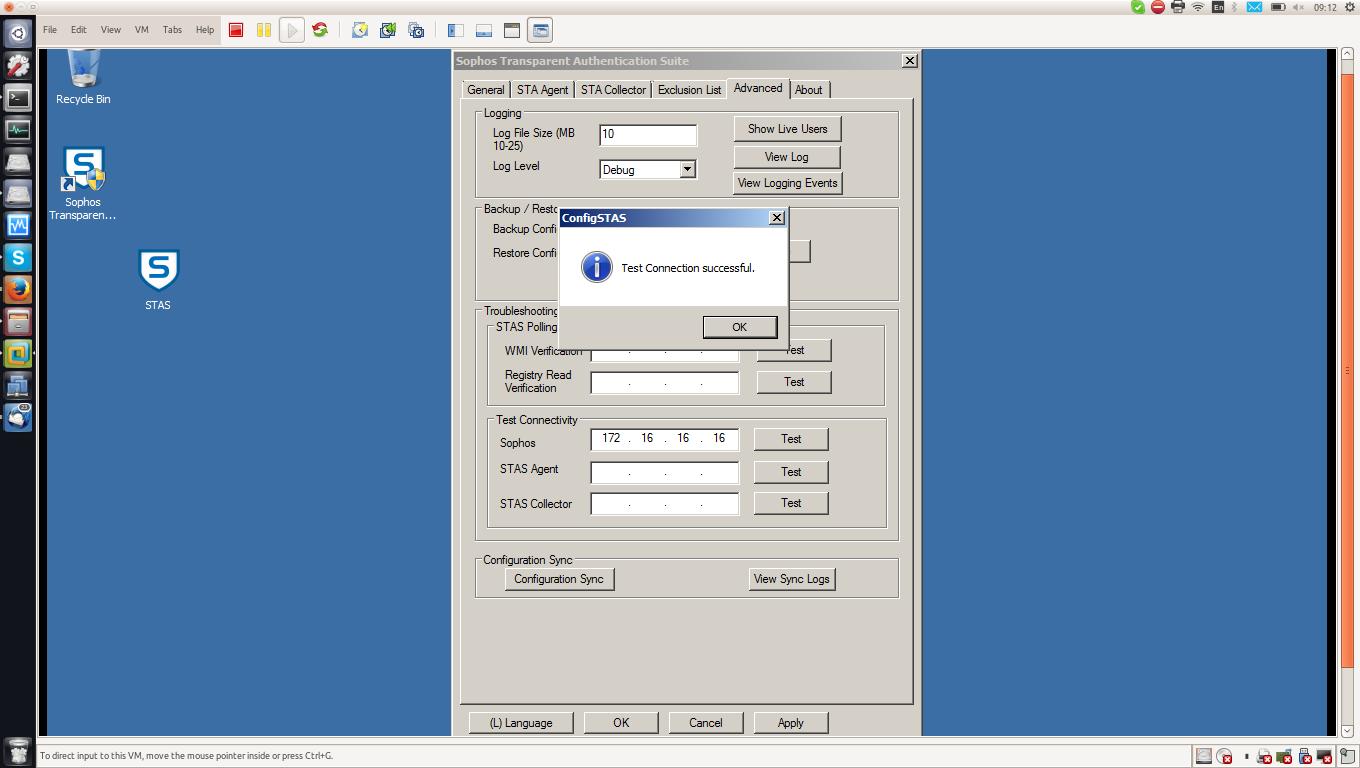
Task: Click the play/power-on VM toolbar button
Action: coord(291,30)
